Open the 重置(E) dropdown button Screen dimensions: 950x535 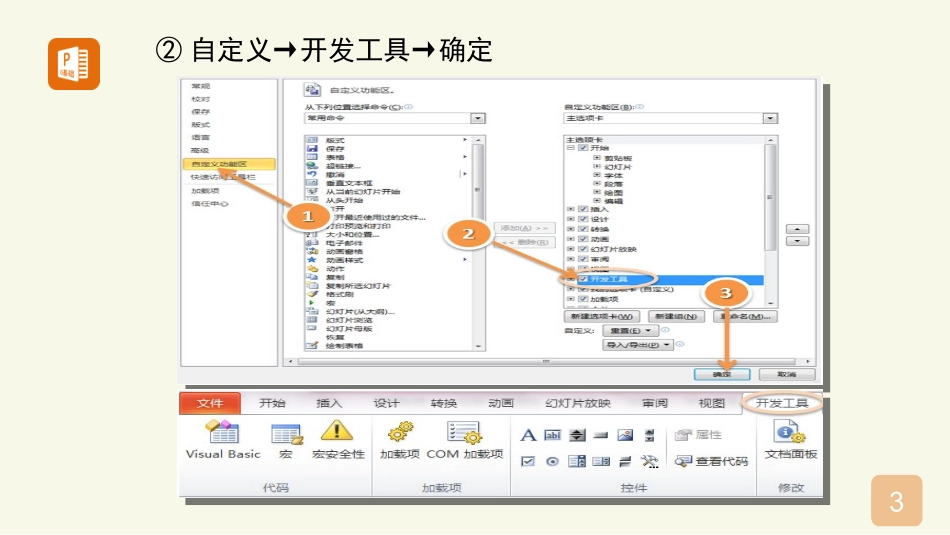tap(630, 330)
